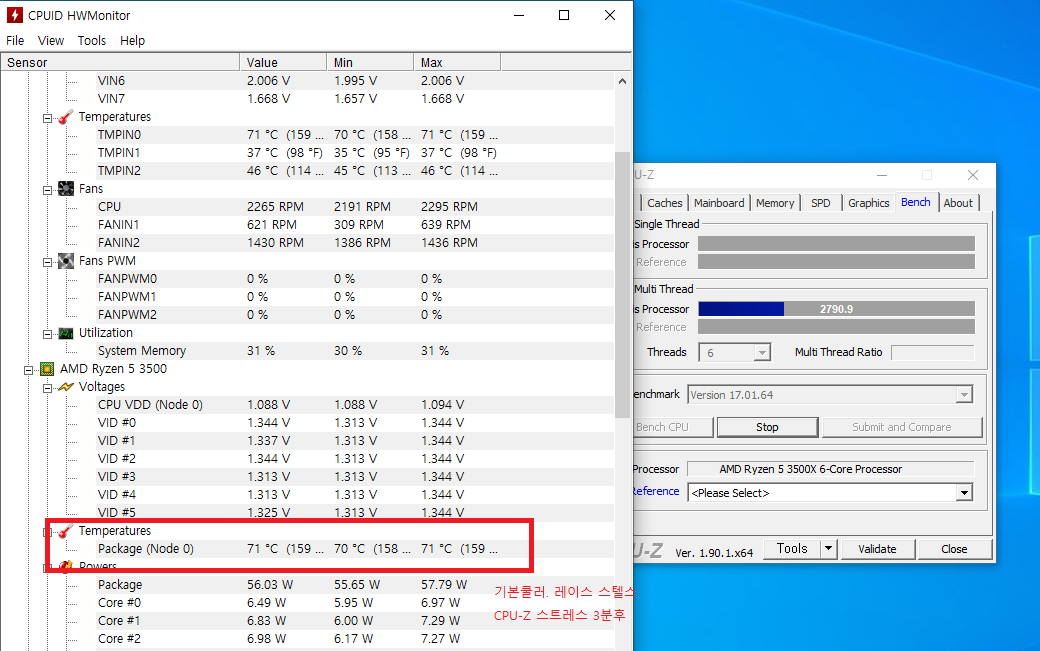Open the View menu in HWMonitor
The height and width of the screenshot is (651, 1040).
pyautogui.click(x=50, y=40)
